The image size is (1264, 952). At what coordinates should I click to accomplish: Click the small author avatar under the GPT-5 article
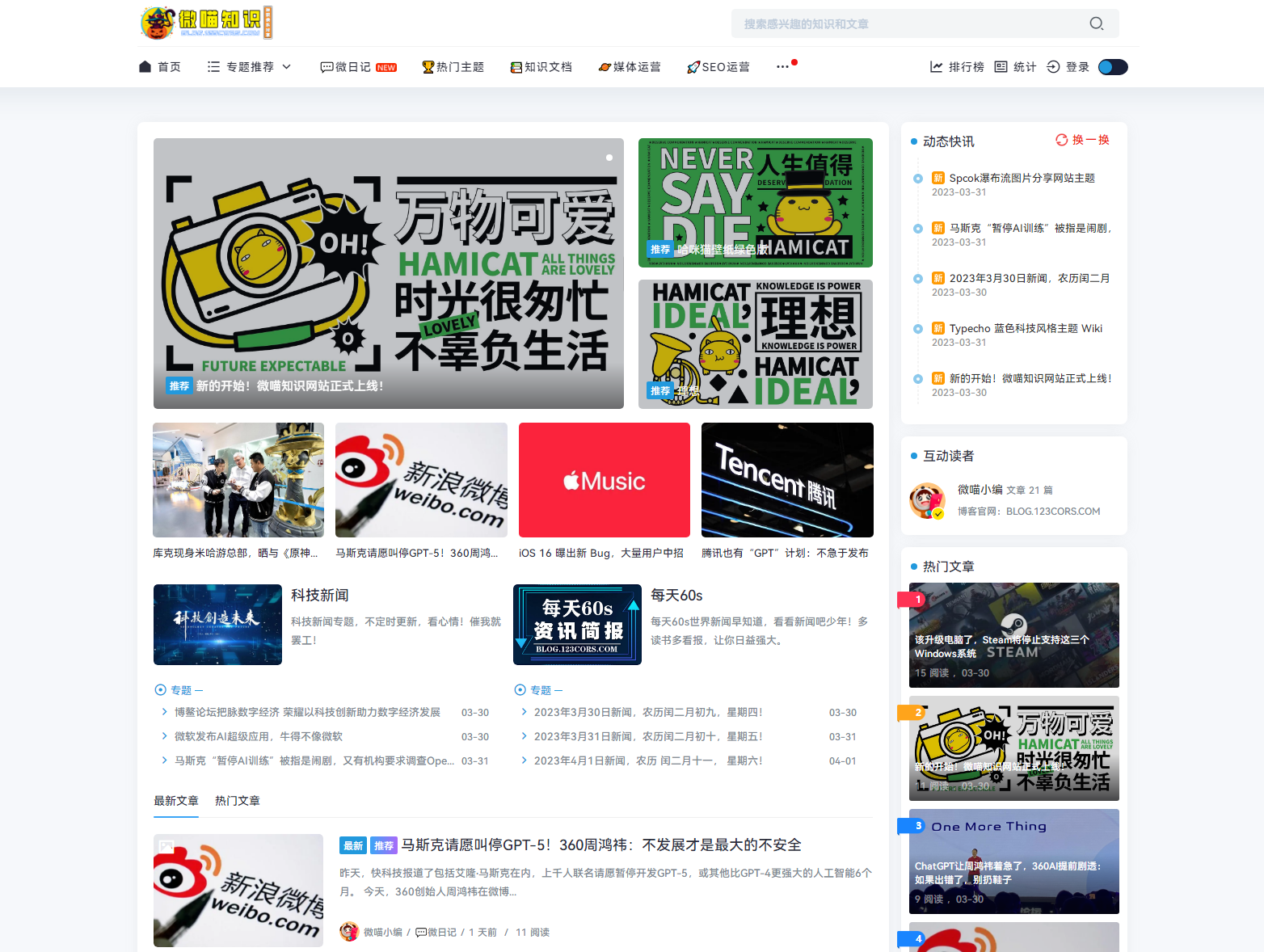349,931
